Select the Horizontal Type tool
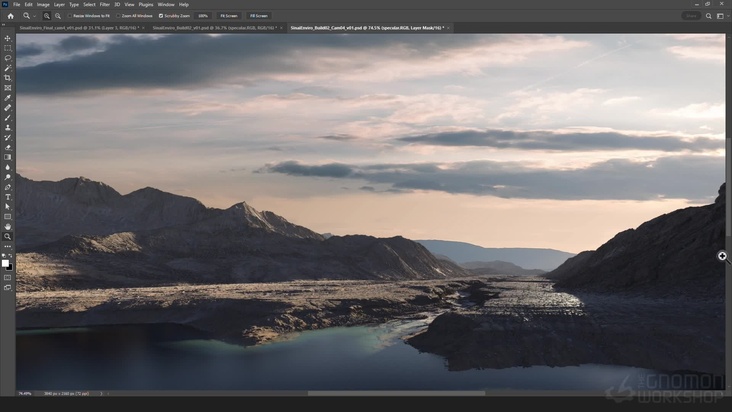Screen dimensions: 732x412 [x=7, y=197]
